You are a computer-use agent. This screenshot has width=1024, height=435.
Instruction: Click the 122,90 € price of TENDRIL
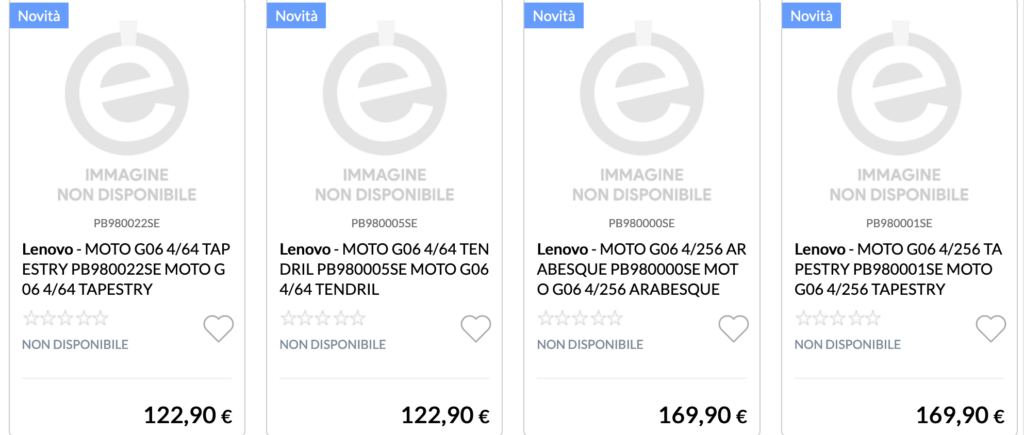[x=445, y=414]
